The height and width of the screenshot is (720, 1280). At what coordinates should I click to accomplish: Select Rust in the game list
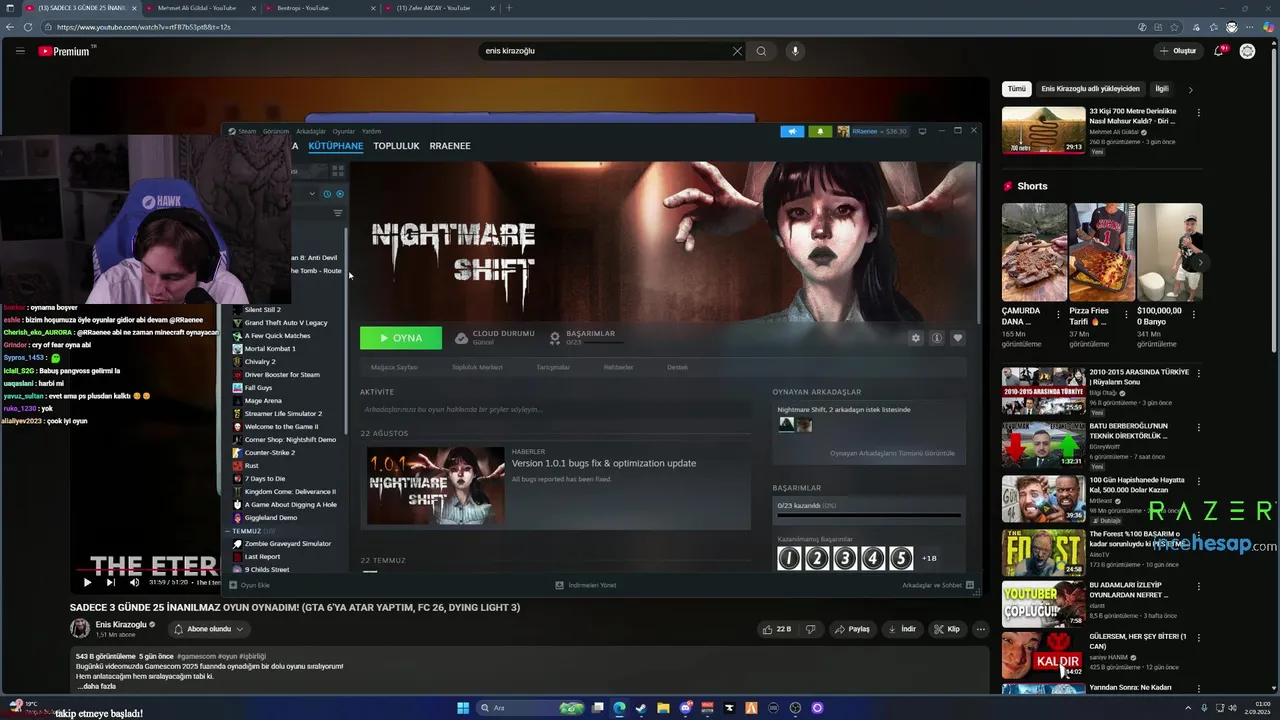pos(252,466)
